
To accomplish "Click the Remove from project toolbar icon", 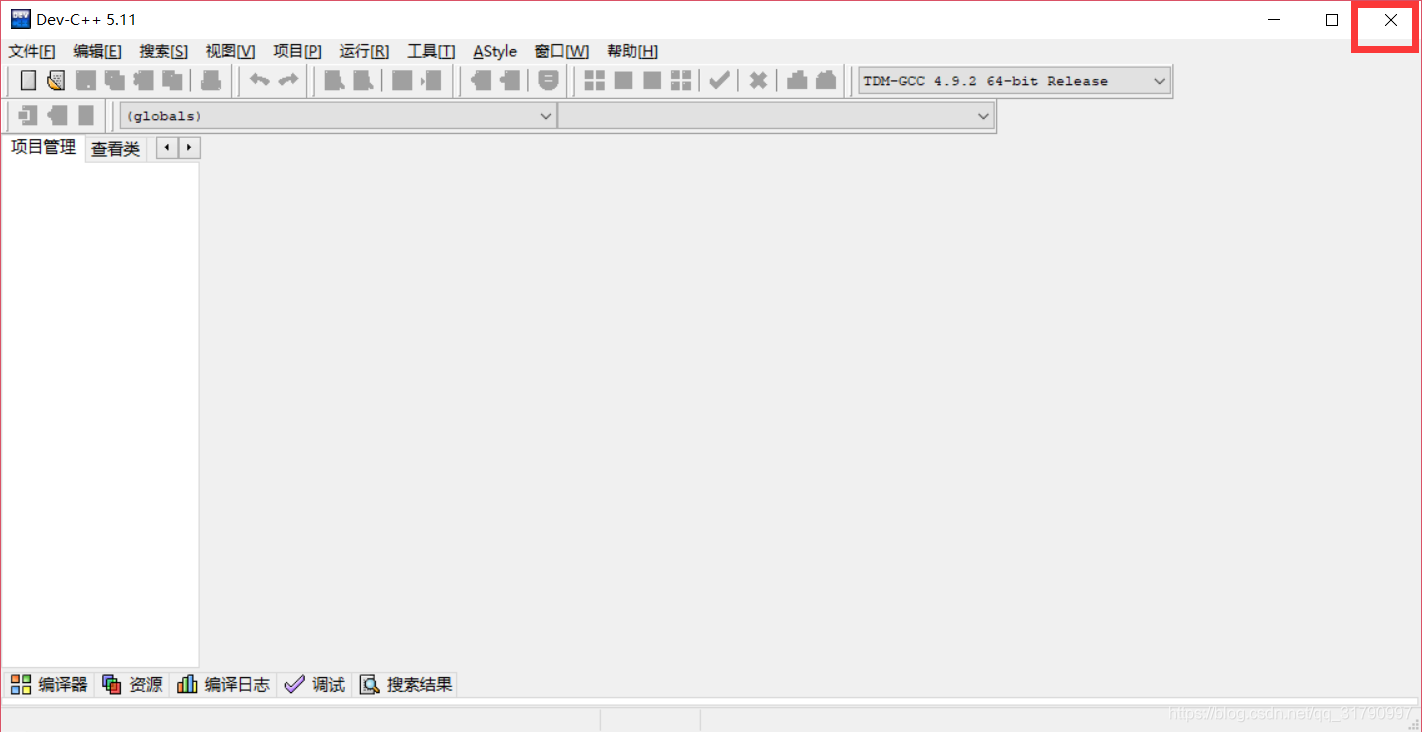I will coord(510,81).
